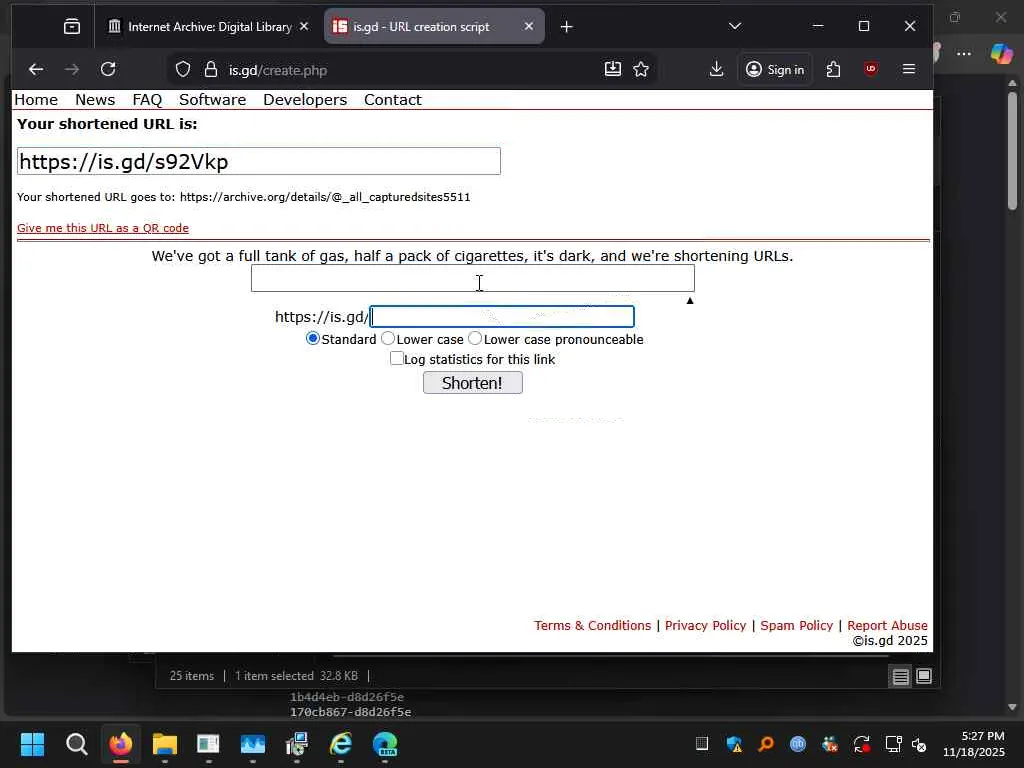Switch File Explorer to large icons view
Image resolution: width=1024 pixels, height=768 pixels.
point(923,677)
